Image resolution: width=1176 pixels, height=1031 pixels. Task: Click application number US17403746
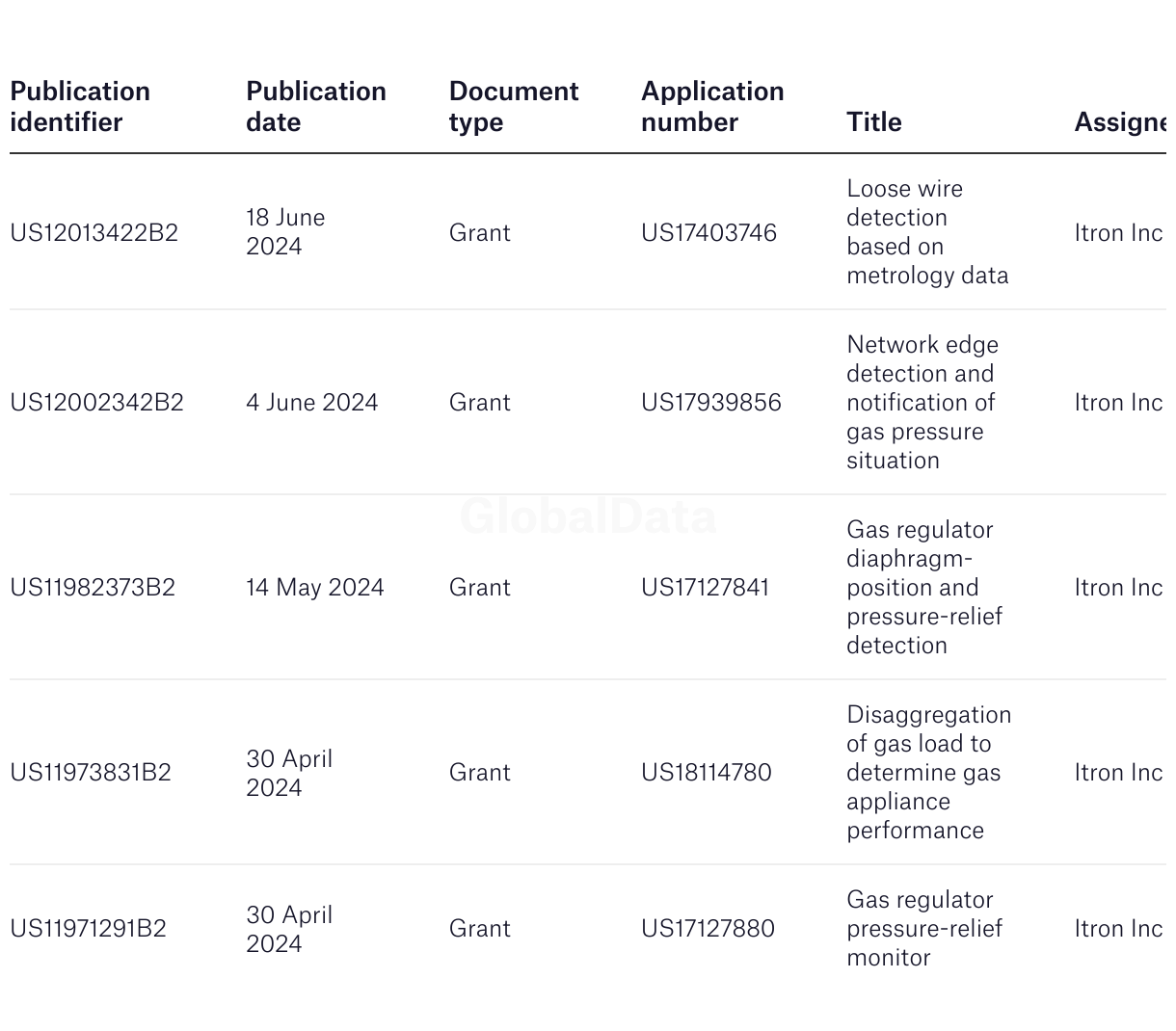(708, 233)
